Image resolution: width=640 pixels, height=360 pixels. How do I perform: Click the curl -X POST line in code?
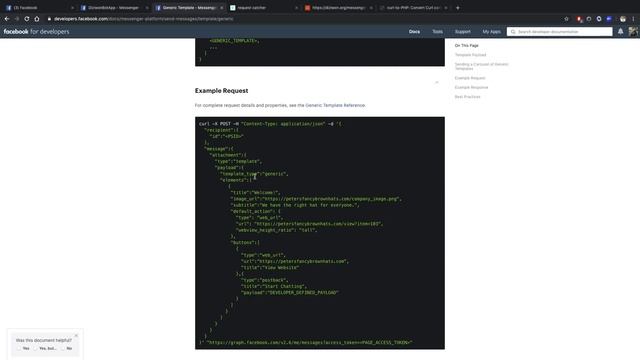[270, 124]
